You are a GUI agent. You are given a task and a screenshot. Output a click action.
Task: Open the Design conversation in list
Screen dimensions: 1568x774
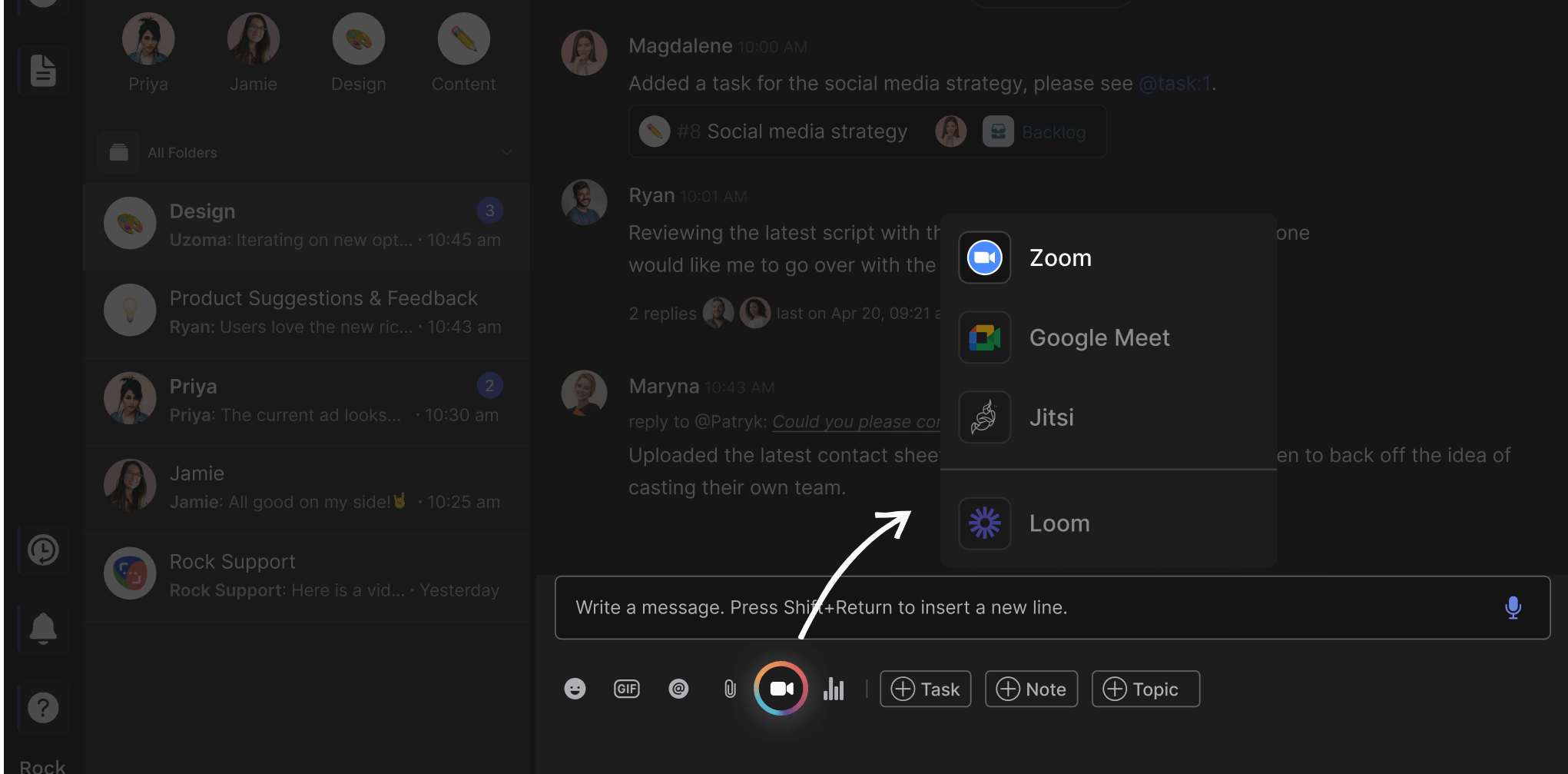tap(306, 225)
